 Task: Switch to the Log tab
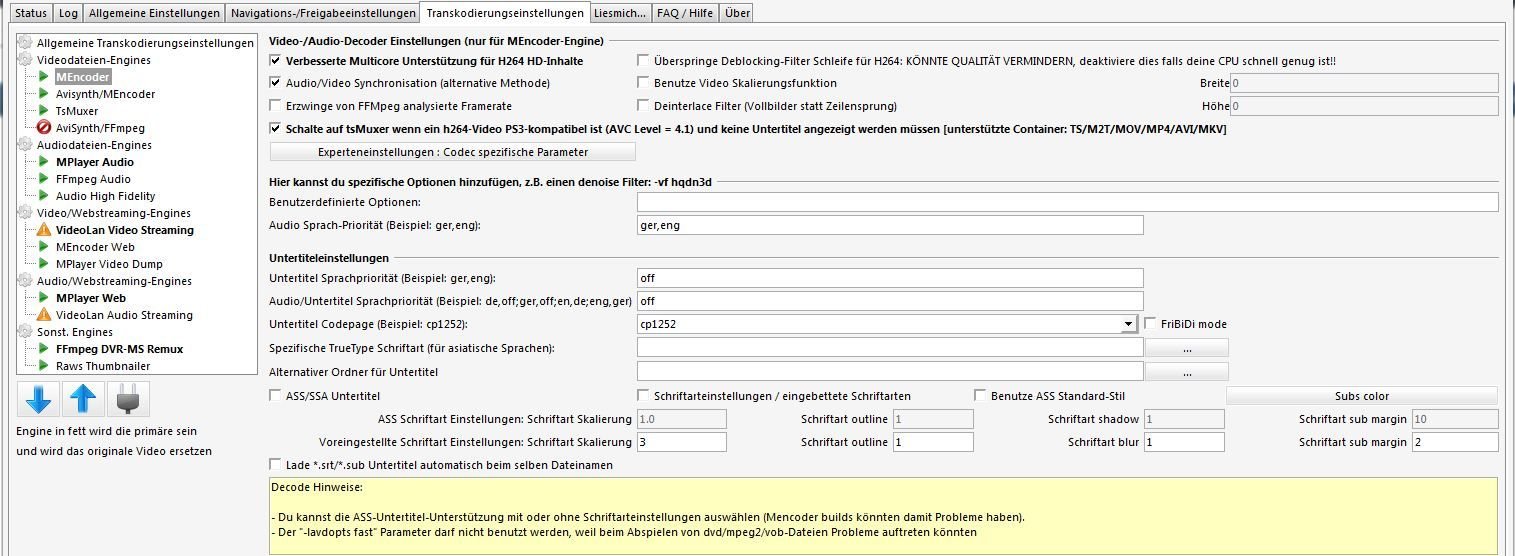coord(68,13)
